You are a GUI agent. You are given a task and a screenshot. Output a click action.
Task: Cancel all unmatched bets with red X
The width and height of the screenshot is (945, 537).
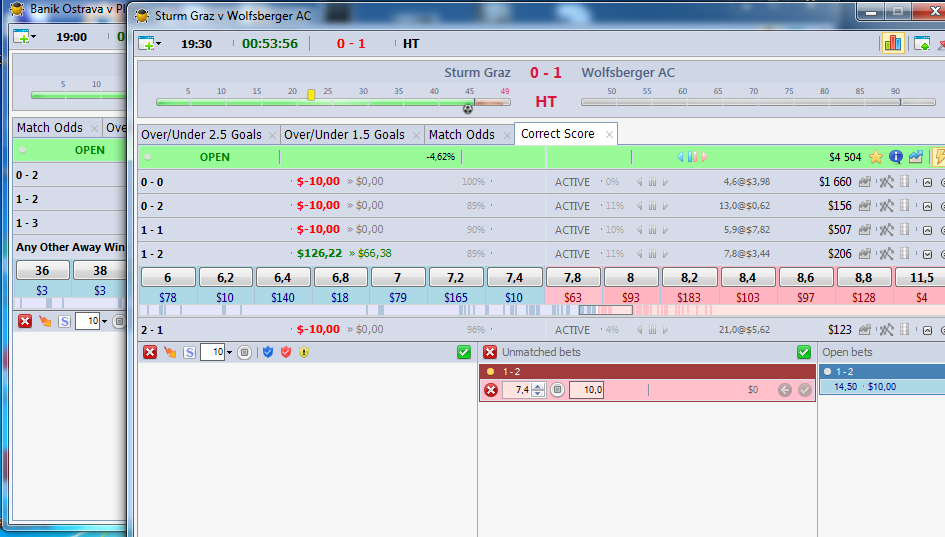pos(490,352)
